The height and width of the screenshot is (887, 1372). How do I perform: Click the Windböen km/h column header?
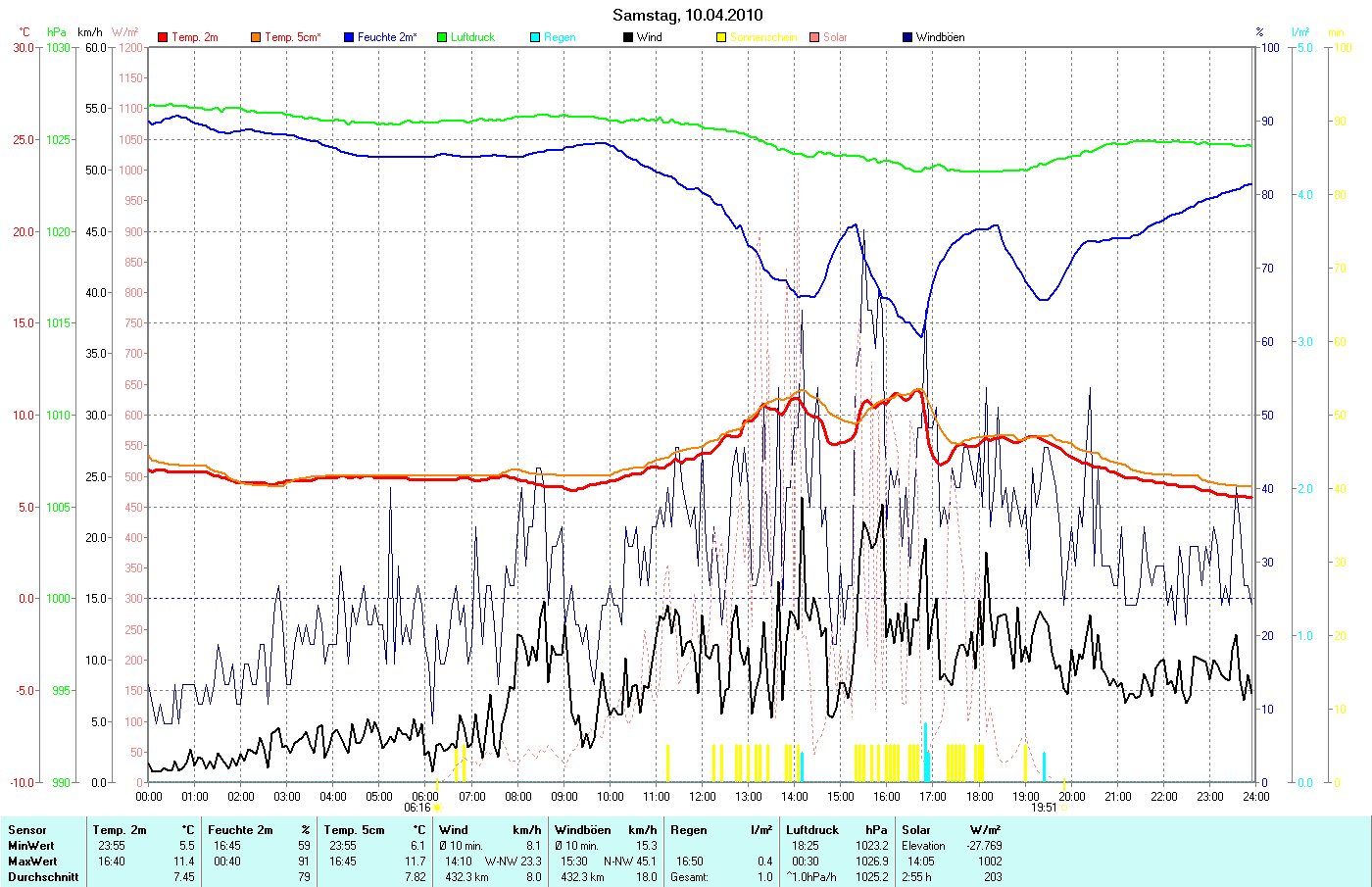pyautogui.click(x=605, y=830)
